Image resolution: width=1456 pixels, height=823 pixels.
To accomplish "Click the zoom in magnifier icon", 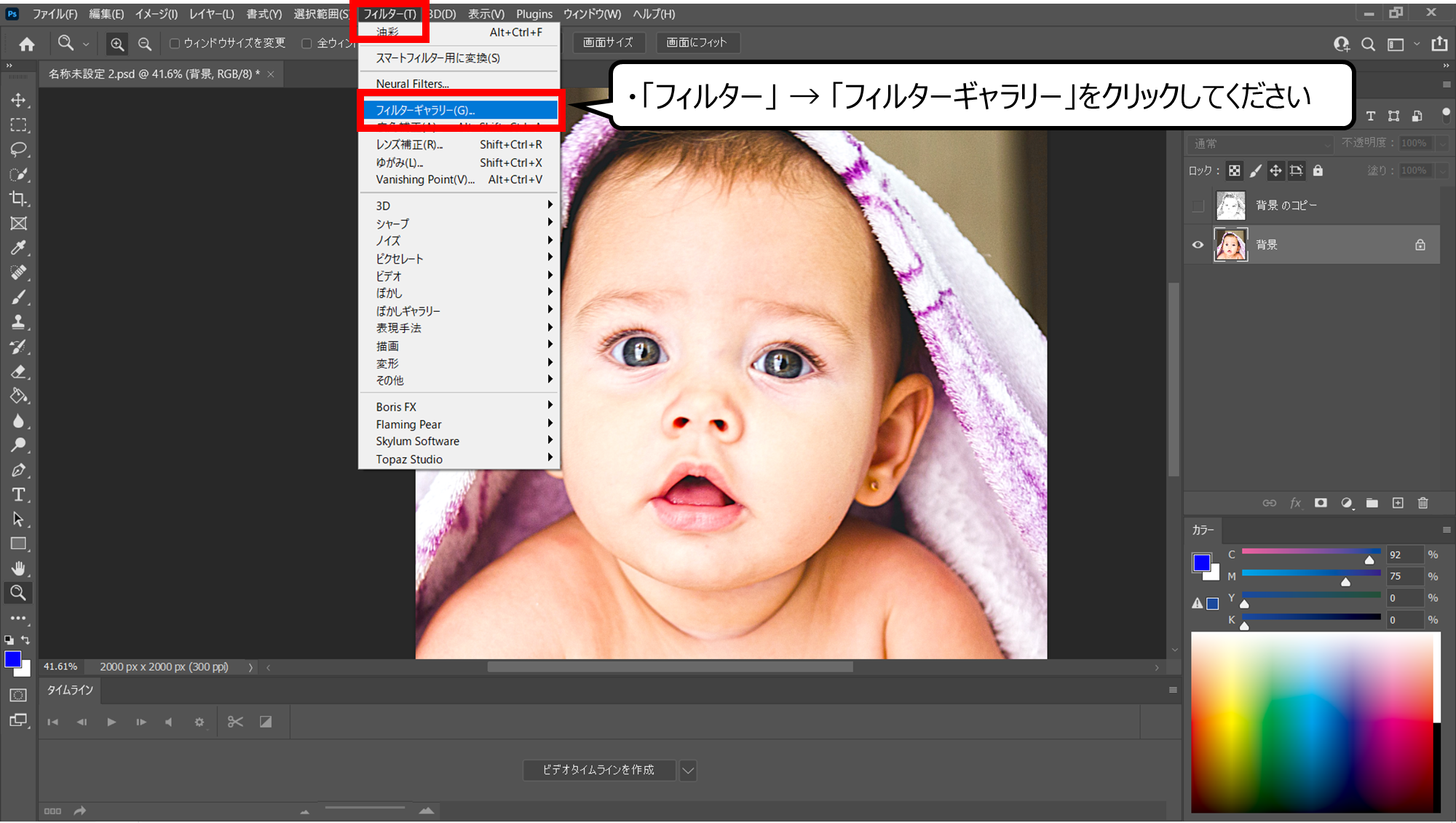I will coord(117,44).
